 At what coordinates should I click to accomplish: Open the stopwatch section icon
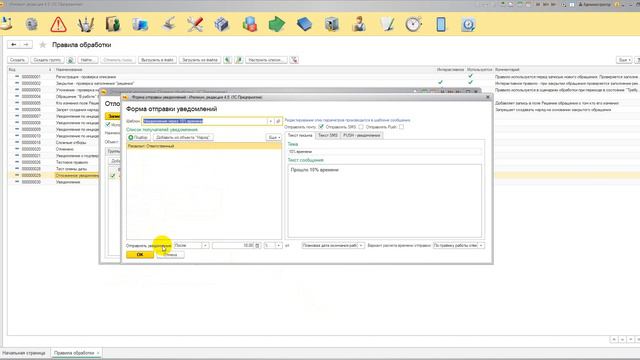[413, 24]
